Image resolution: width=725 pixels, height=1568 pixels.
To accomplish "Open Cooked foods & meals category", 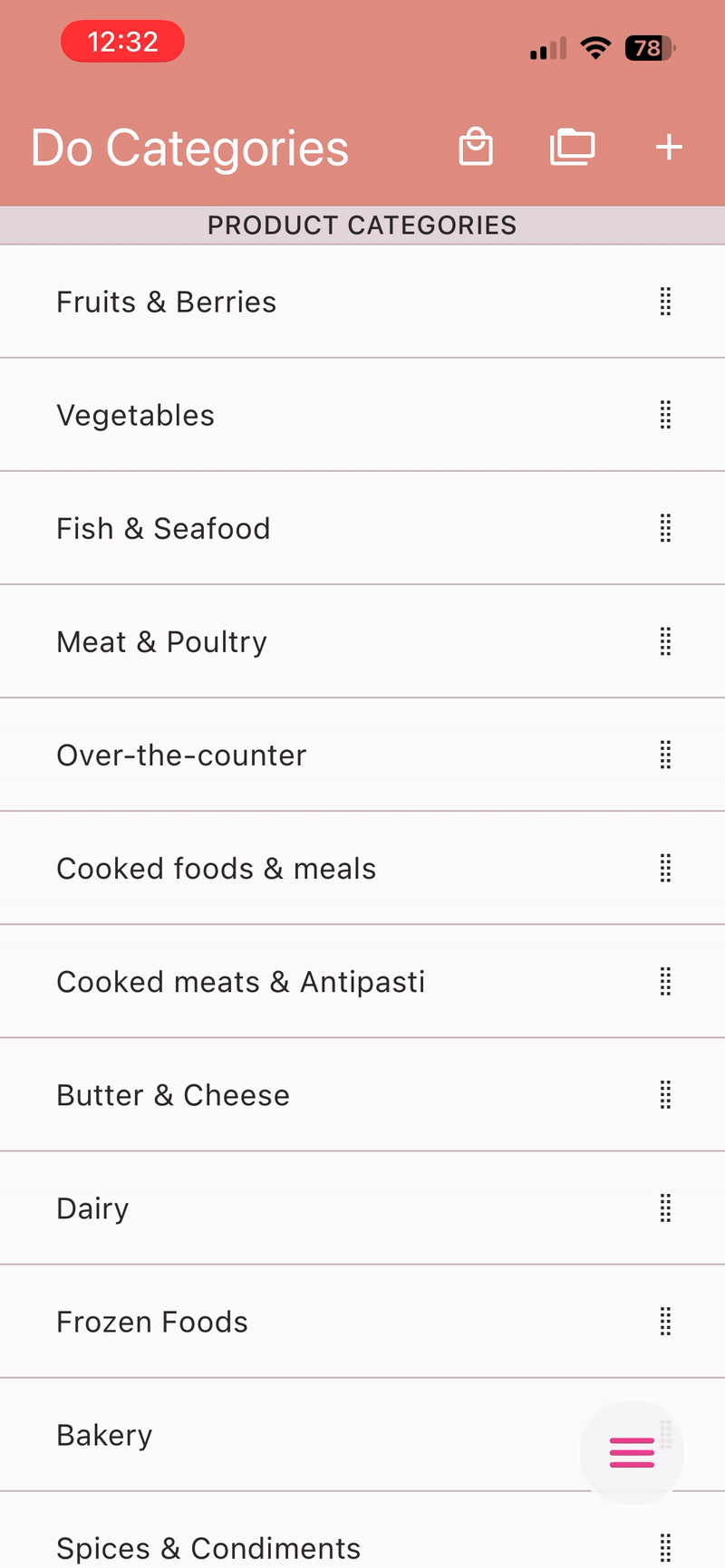I will [x=217, y=869].
